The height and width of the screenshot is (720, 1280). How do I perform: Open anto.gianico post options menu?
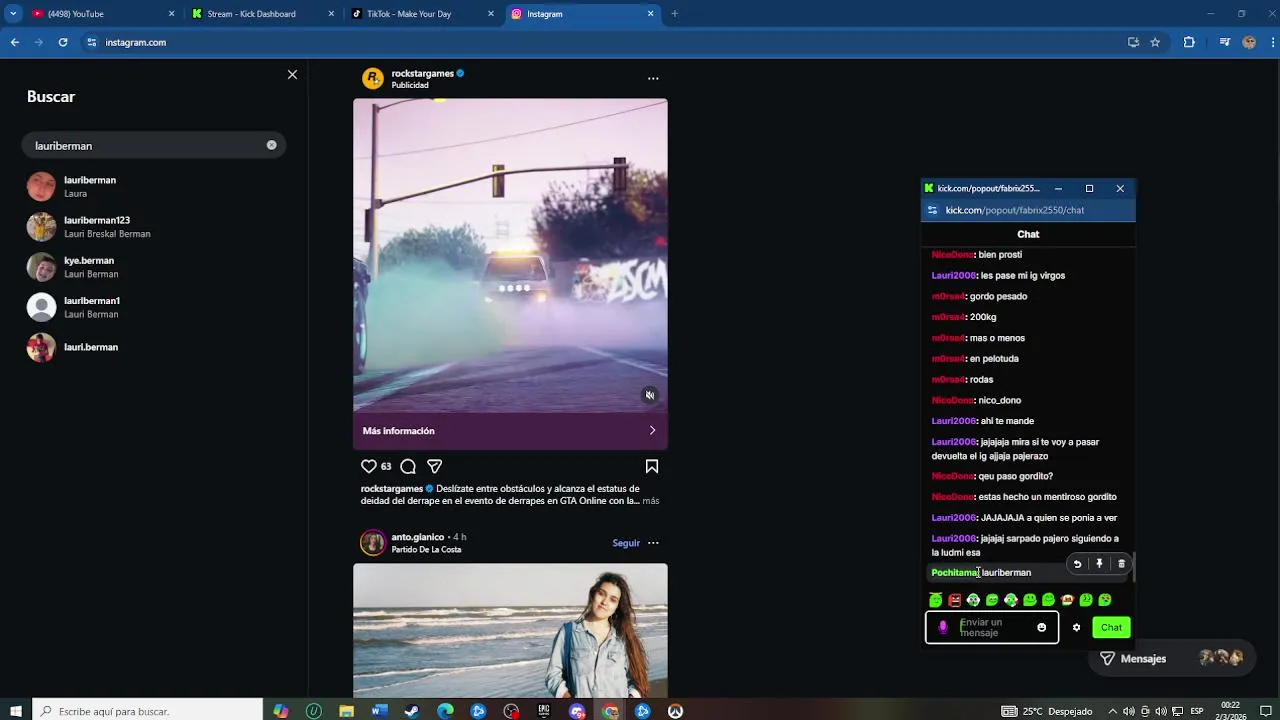pyautogui.click(x=653, y=543)
